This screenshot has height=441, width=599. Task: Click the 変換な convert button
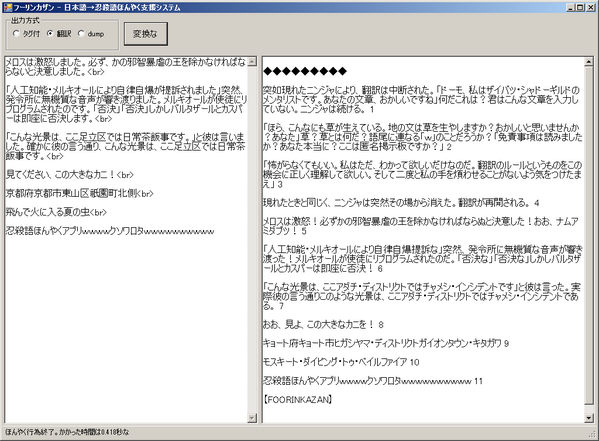[146, 34]
